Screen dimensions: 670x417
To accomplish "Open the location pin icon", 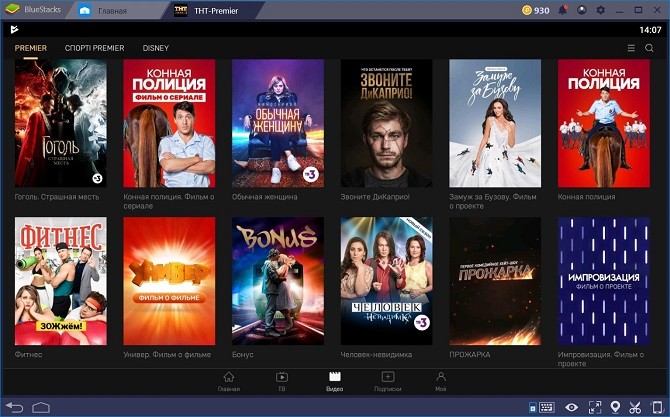I will [x=615, y=407].
